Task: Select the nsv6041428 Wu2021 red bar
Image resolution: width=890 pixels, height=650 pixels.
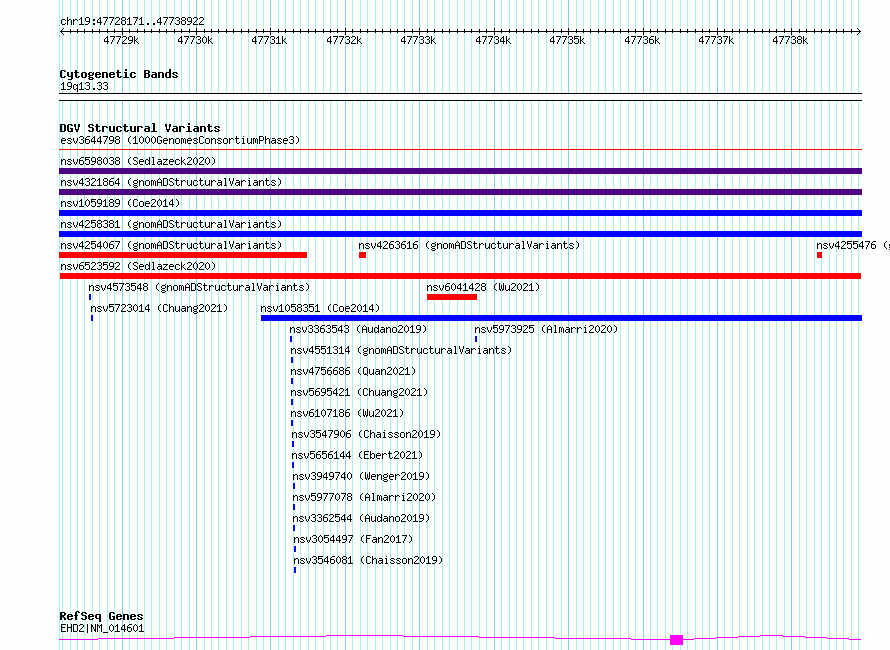Action: (x=452, y=297)
